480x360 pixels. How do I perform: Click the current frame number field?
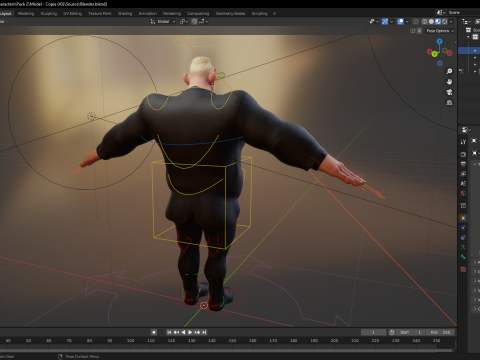click(x=373, y=332)
